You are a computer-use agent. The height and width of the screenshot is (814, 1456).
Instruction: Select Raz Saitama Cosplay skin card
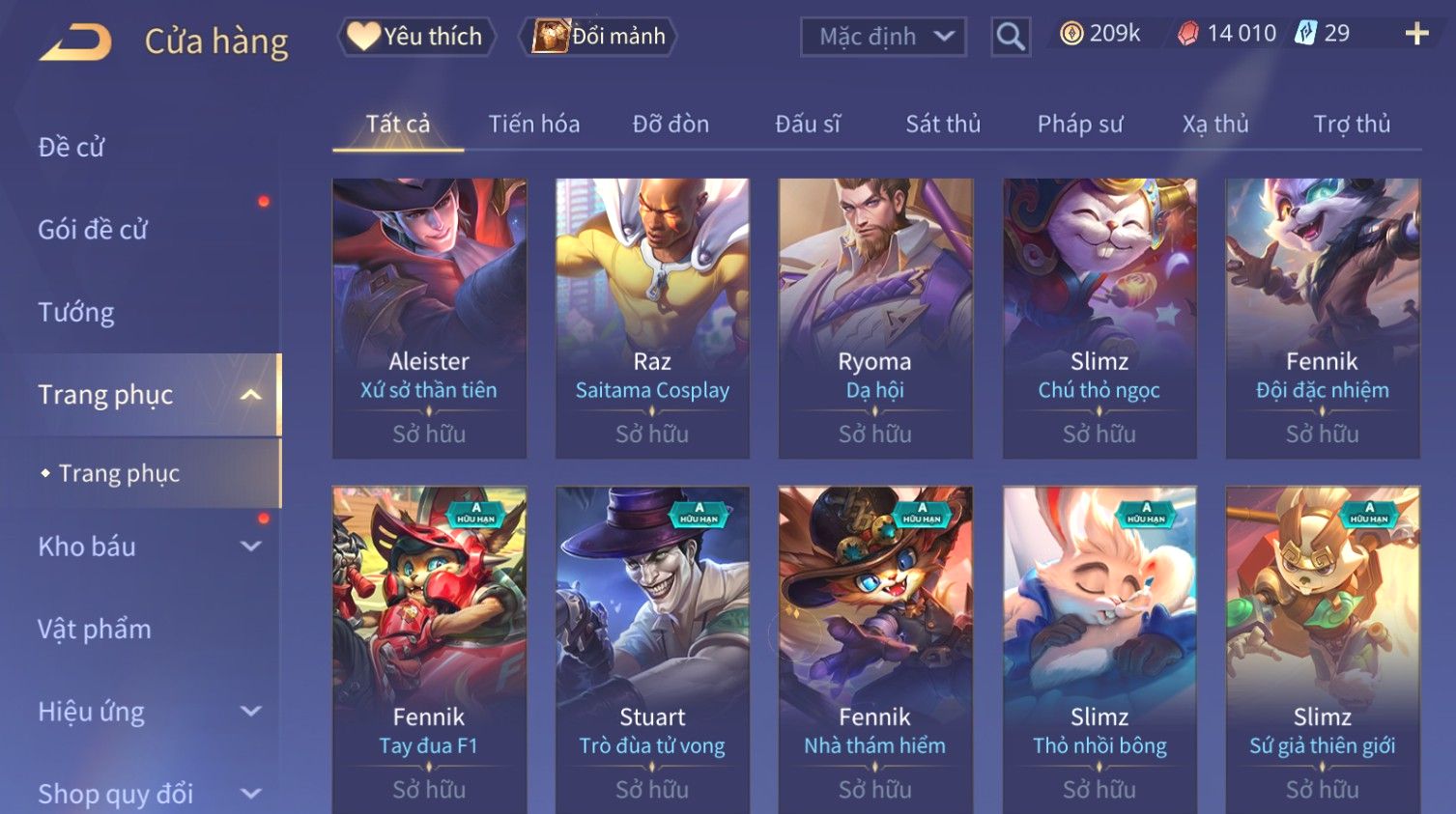(652, 318)
